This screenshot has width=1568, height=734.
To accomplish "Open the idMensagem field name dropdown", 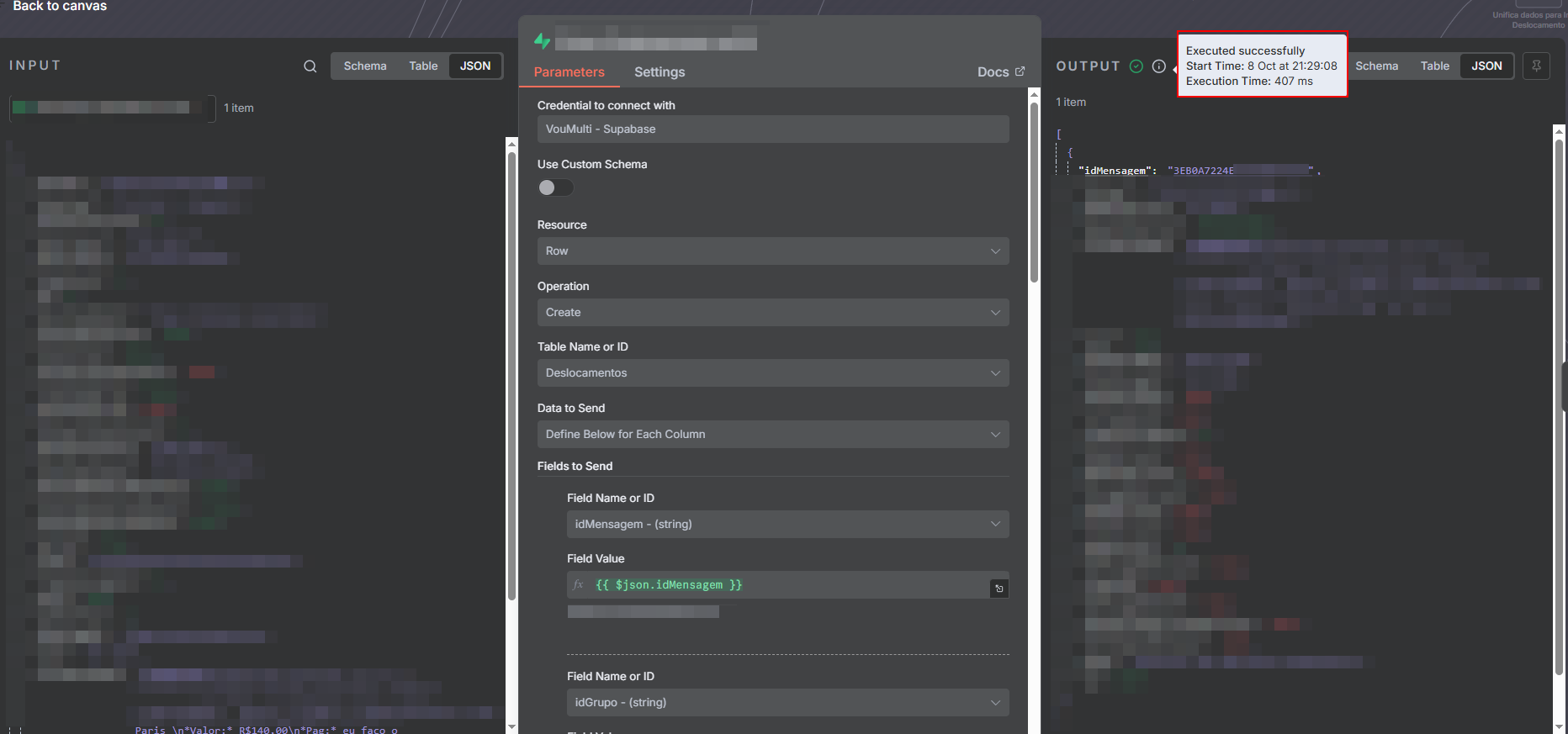I will (x=788, y=525).
